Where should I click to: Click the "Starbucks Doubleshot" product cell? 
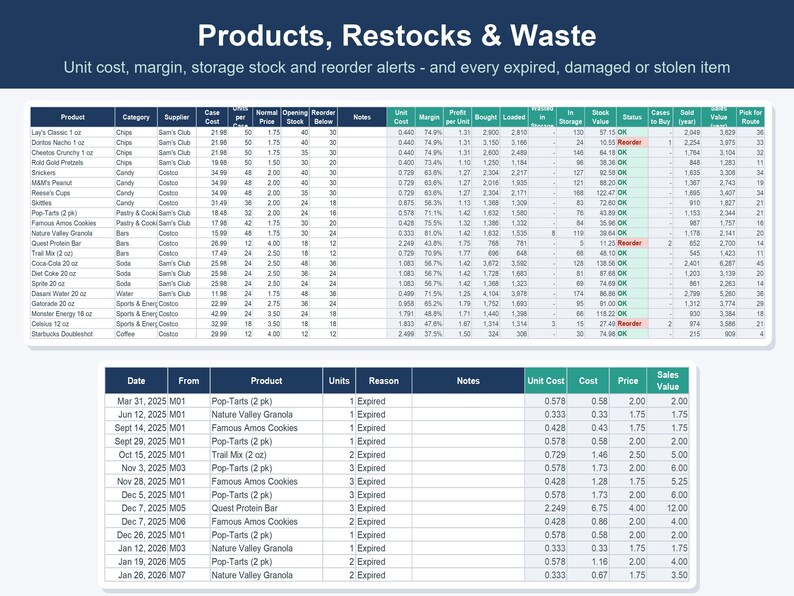pyautogui.click(x=72, y=334)
